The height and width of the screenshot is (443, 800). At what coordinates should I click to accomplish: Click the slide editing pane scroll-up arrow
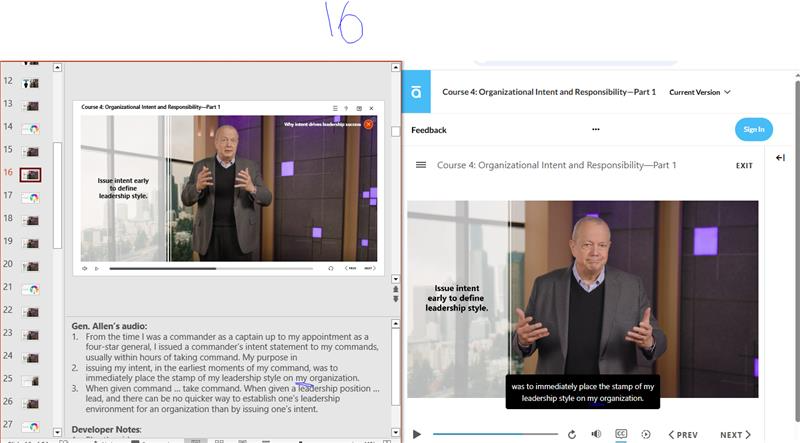(395, 67)
